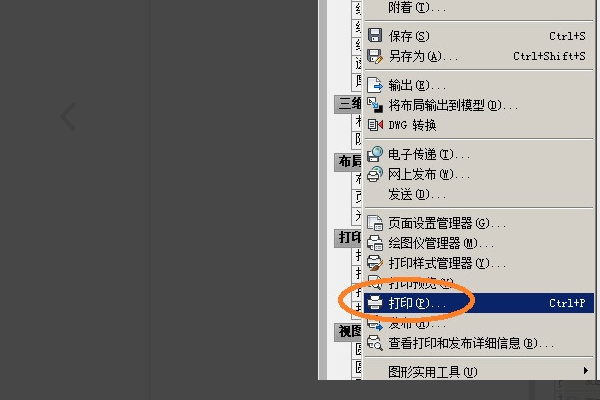The image size is (600, 400).
Task: Click the 网上发布 icon
Action: pyautogui.click(x=375, y=174)
